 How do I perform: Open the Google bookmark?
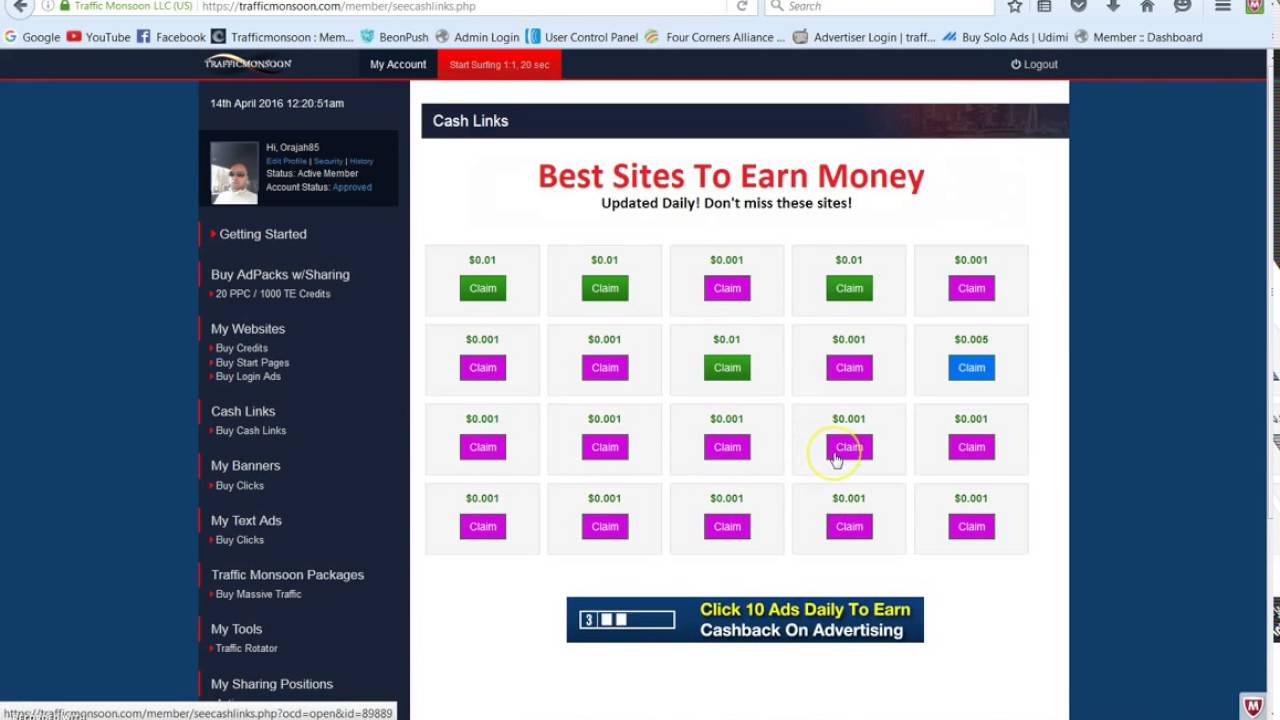32,37
